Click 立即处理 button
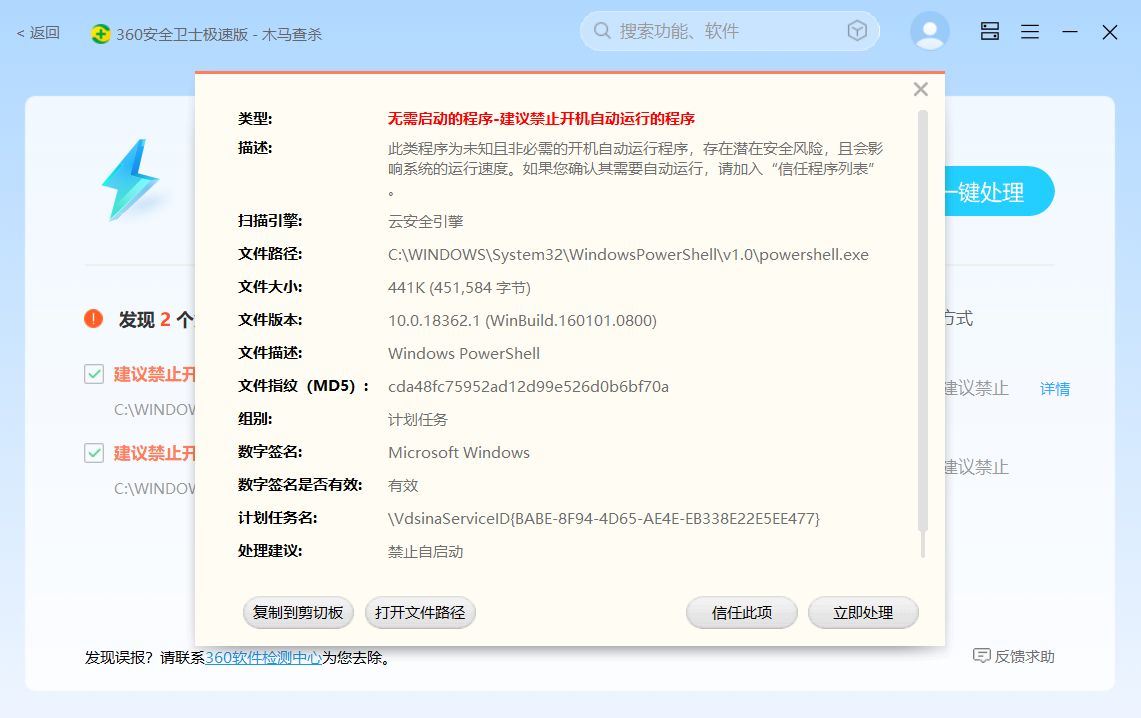1141x718 pixels. (863, 613)
